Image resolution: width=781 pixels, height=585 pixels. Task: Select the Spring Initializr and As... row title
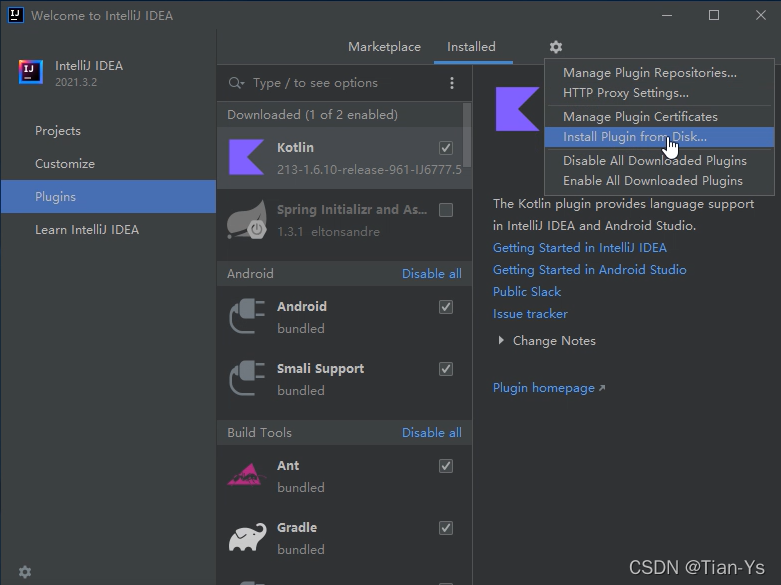(x=352, y=210)
